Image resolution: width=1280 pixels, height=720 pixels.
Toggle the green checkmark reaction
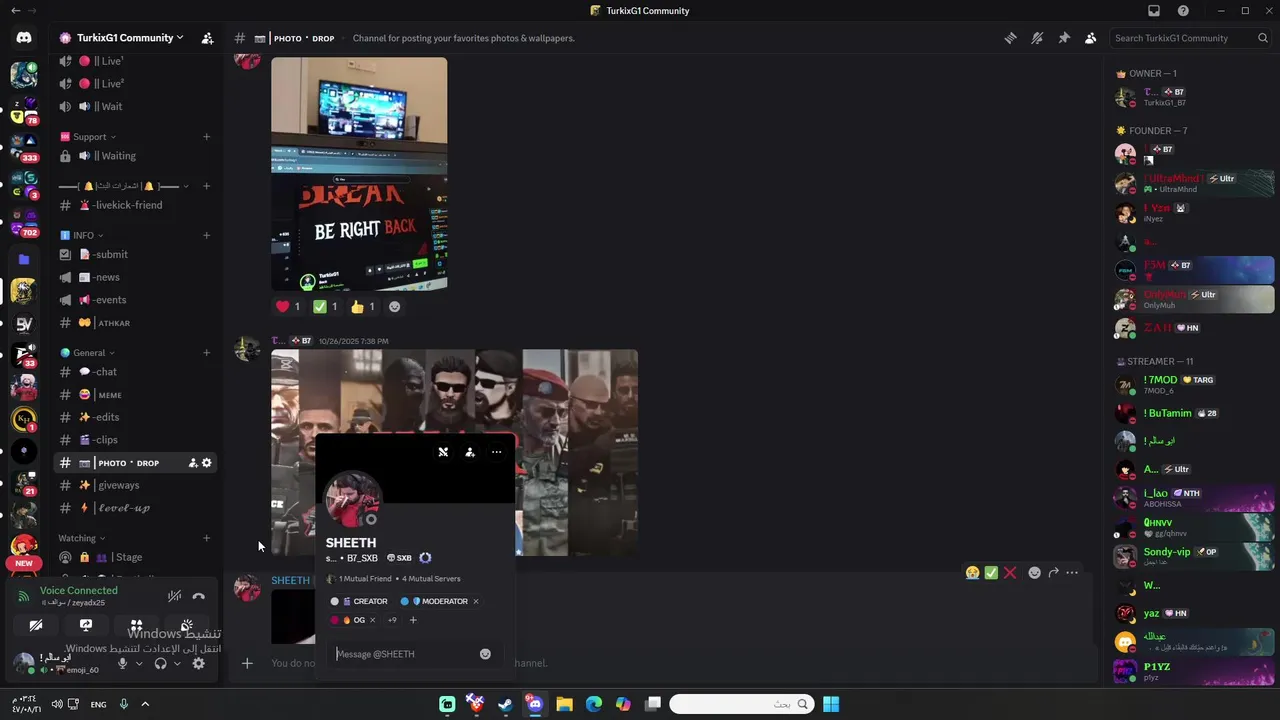[325, 307]
